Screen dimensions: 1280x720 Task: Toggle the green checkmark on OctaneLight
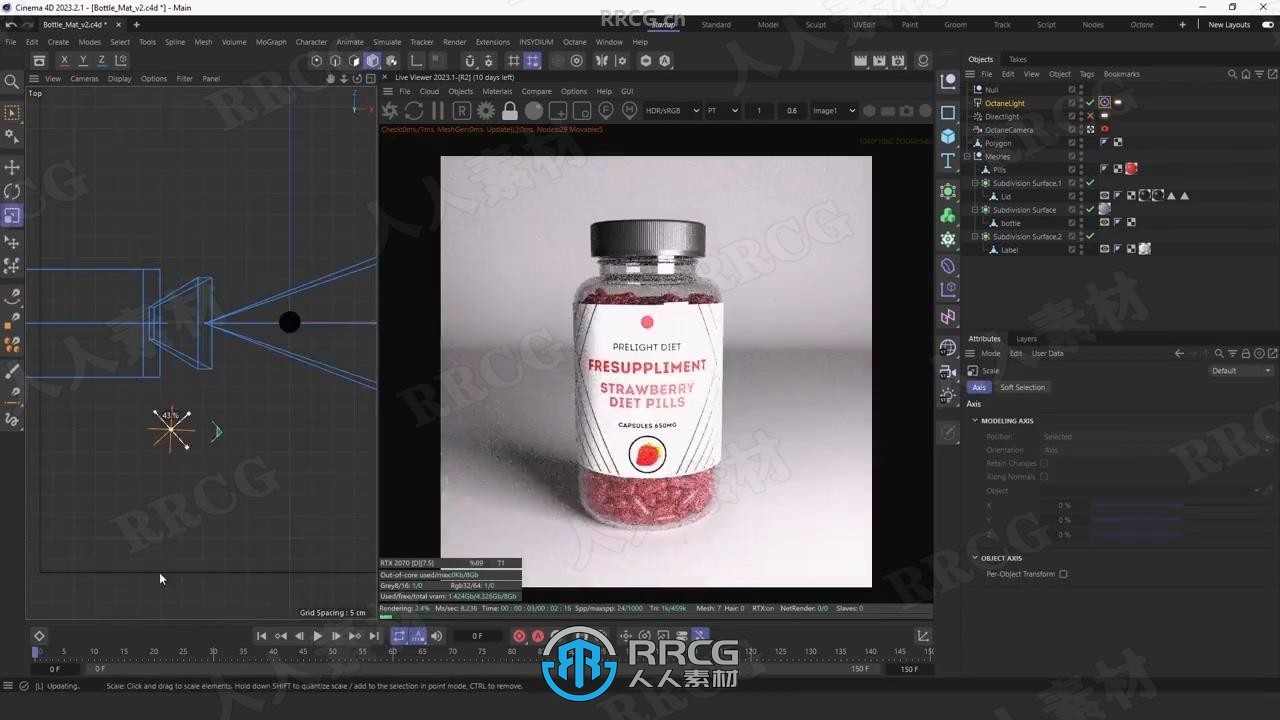coord(1091,103)
